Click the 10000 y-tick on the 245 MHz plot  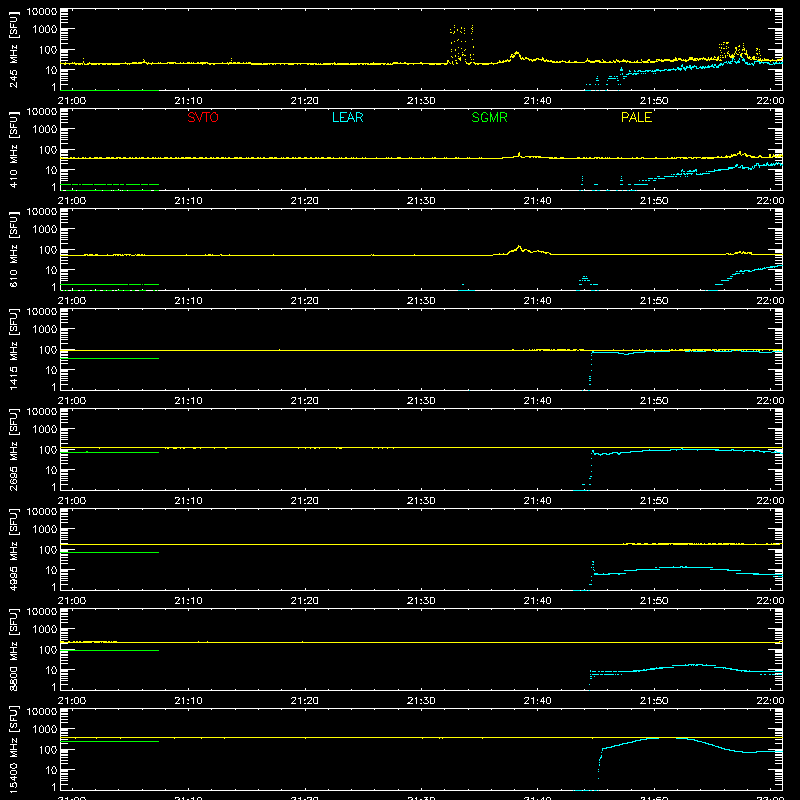[x=42, y=12]
